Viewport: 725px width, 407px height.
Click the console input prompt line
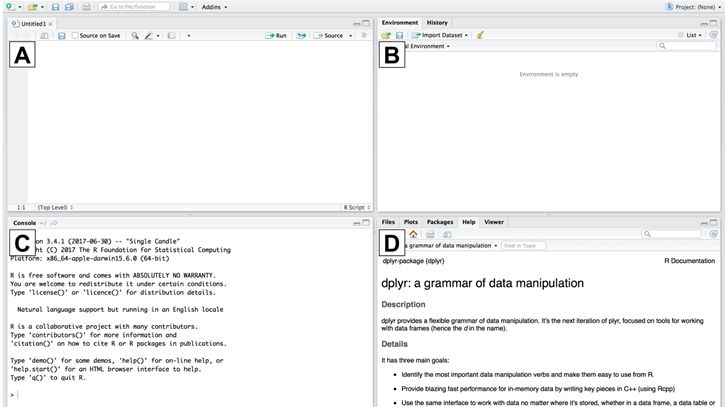tap(190, 395)
